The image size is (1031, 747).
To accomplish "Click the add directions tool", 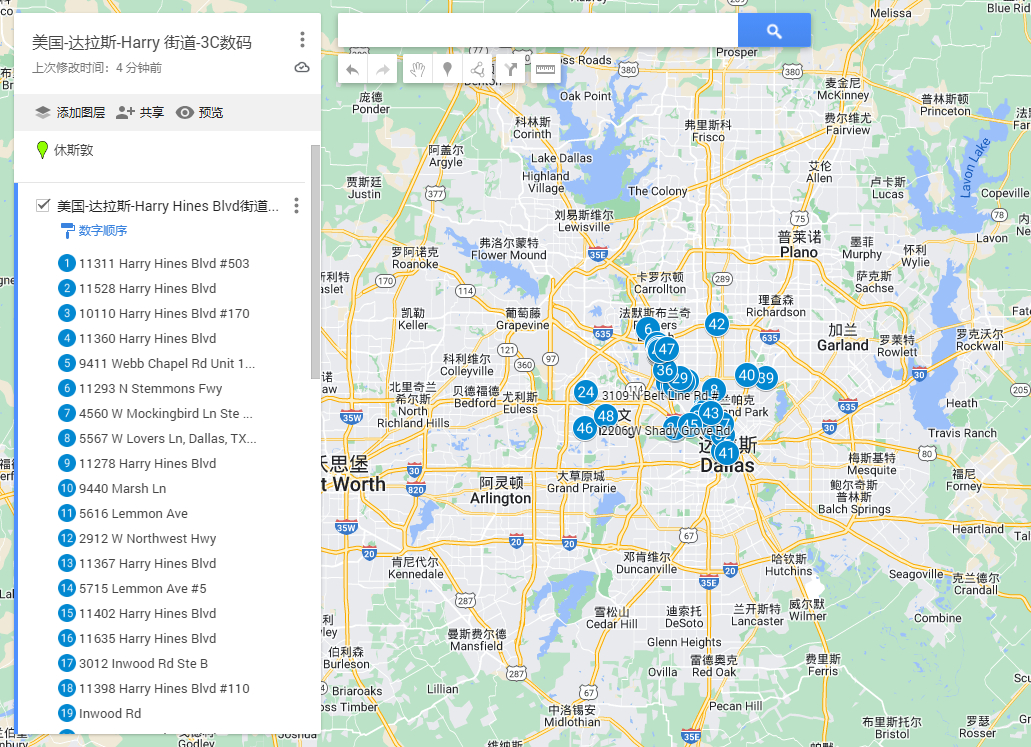I will pyautogui.click(x=510, y=69).
